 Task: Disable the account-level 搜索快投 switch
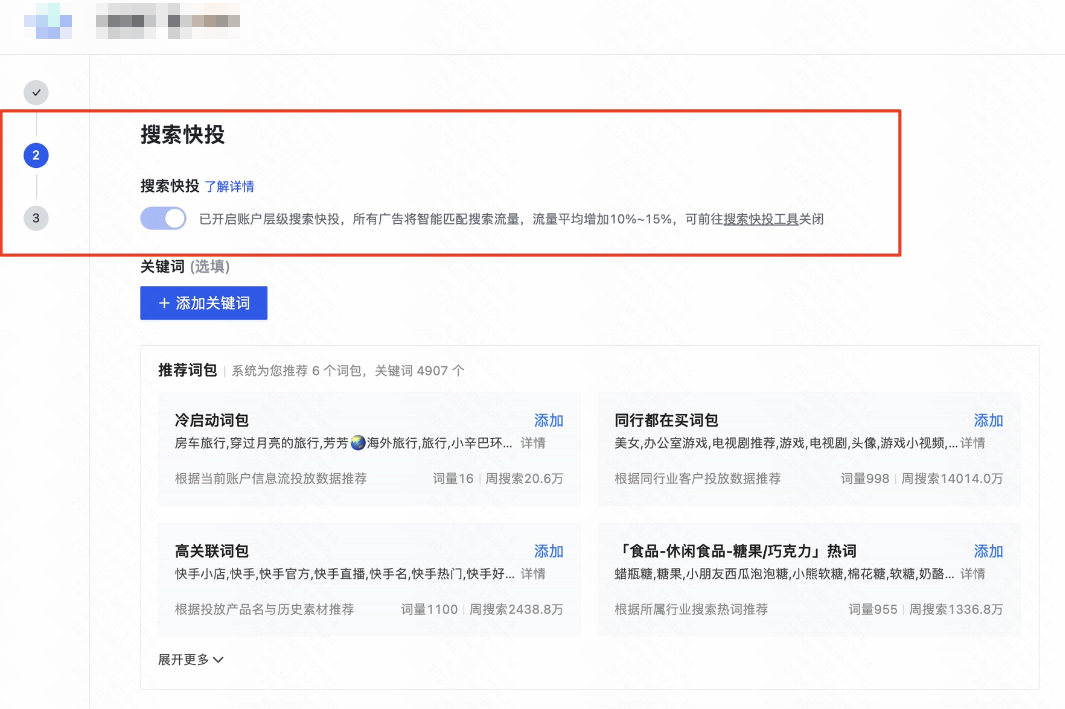(162, 217)
